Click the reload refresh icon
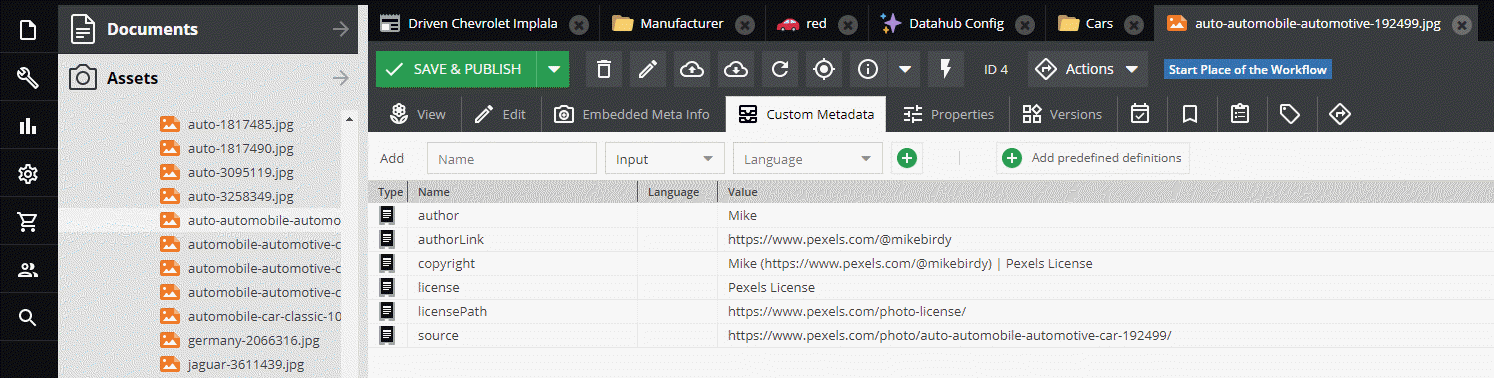 (779, 69)
